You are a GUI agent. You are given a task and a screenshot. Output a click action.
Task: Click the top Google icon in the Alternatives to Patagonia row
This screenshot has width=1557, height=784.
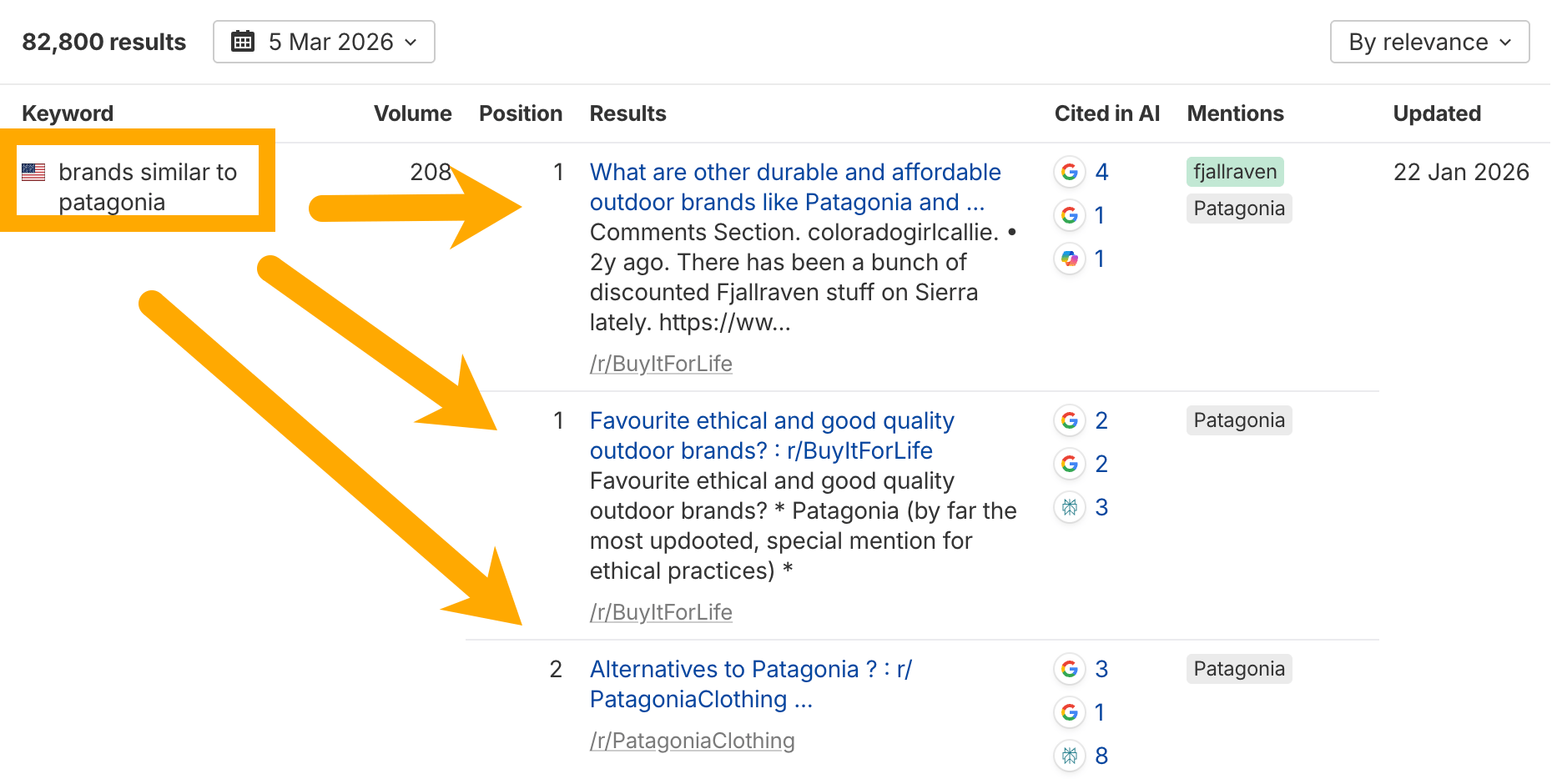point(1070,669)
